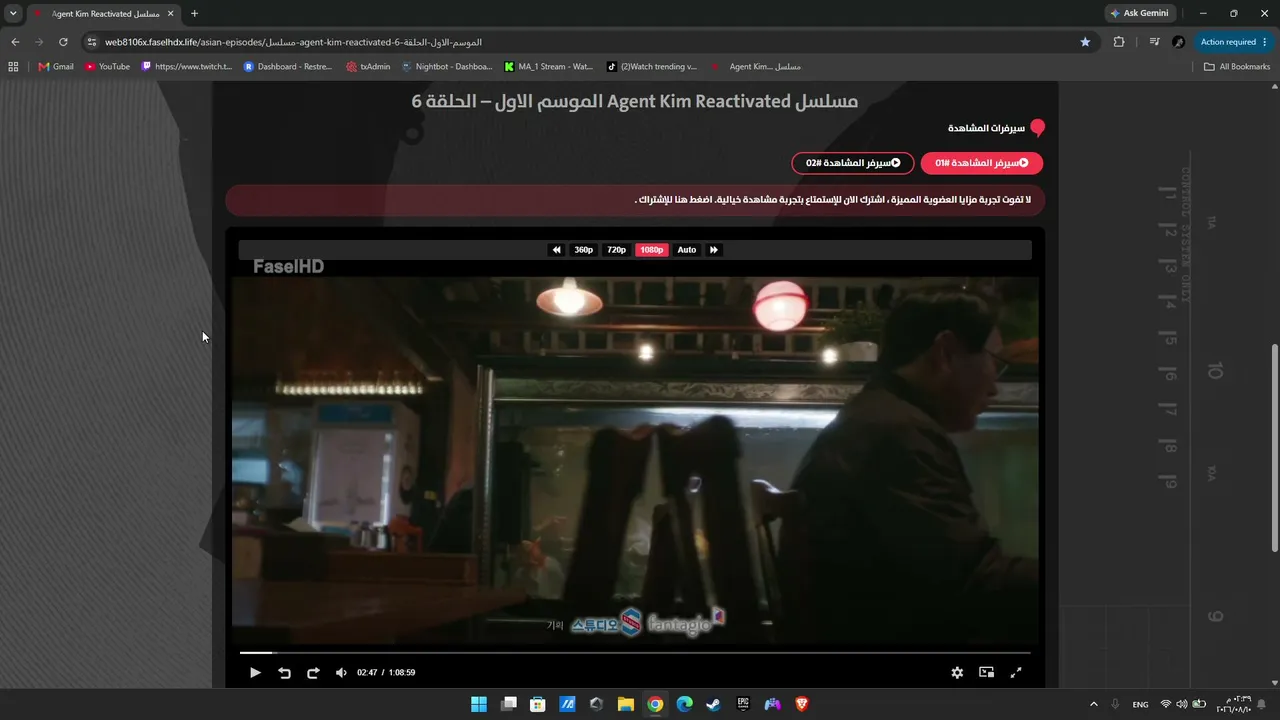The image size is (1280, 720).
Task: Select 1080p video quality
Action: (652, 250)
